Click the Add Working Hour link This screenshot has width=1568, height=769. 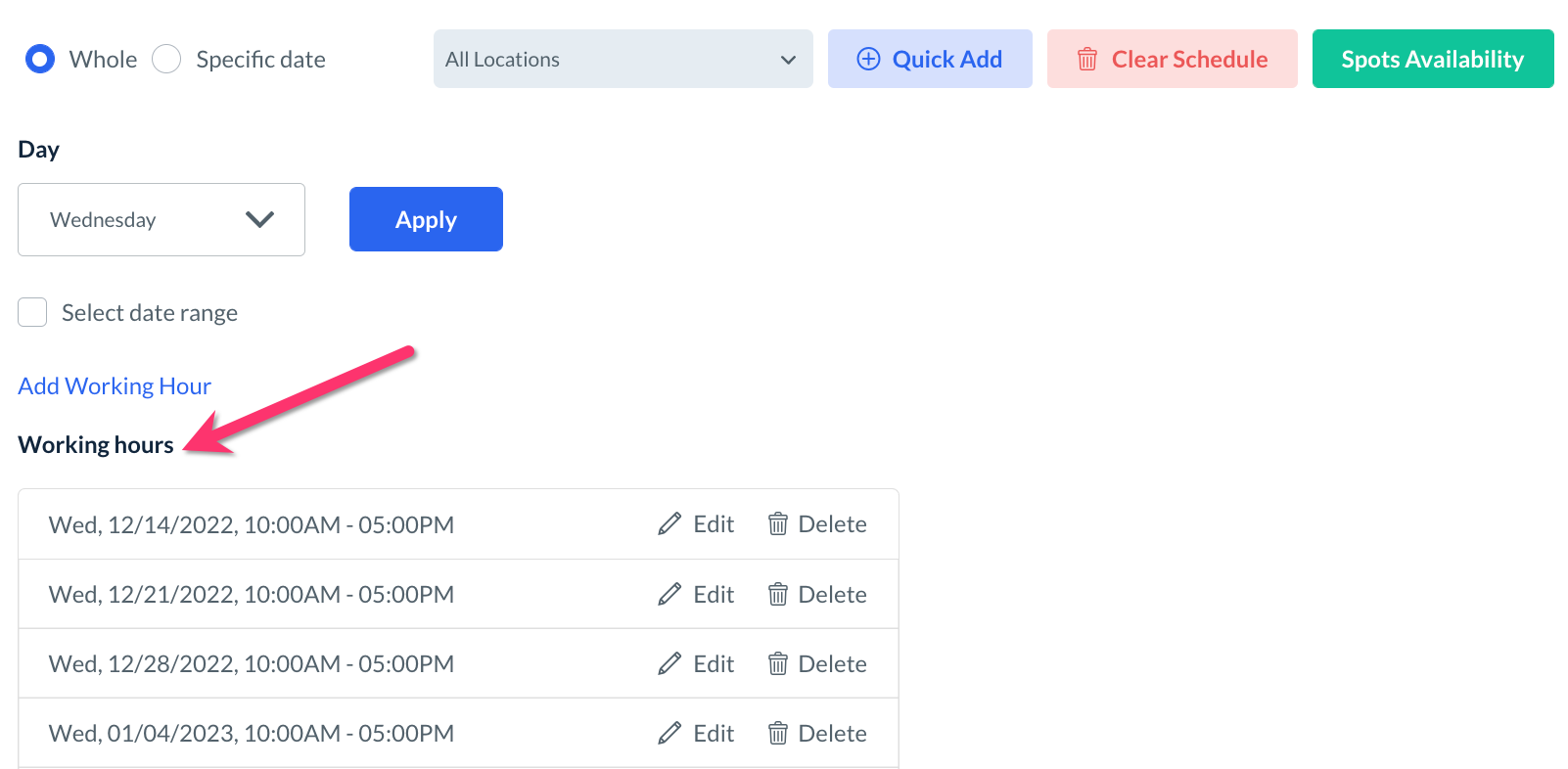115,386
